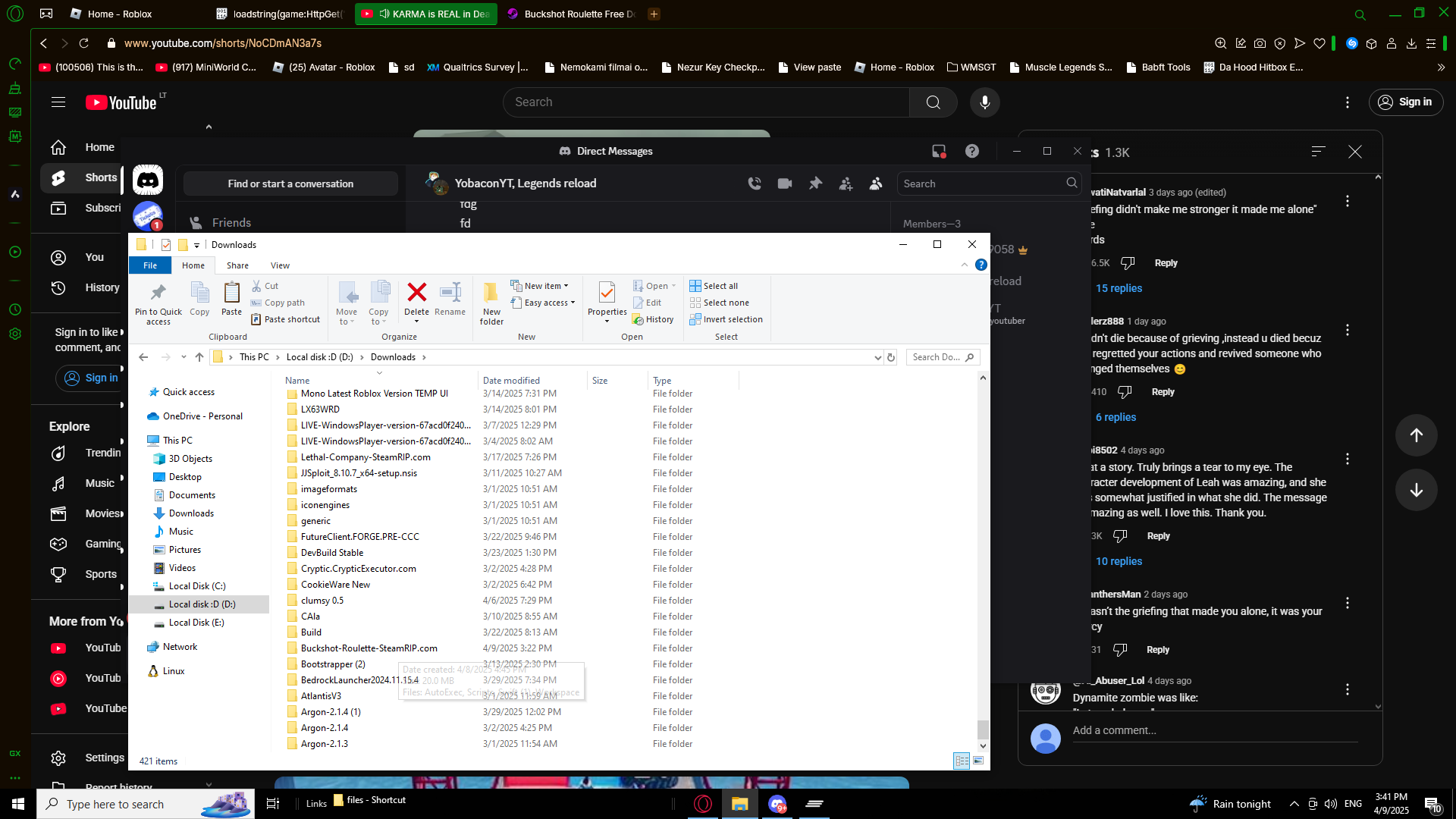Screen dimensions: 1456x819
Task: Click the file list vertical scrollbar thumb
Action: point(983,729)
